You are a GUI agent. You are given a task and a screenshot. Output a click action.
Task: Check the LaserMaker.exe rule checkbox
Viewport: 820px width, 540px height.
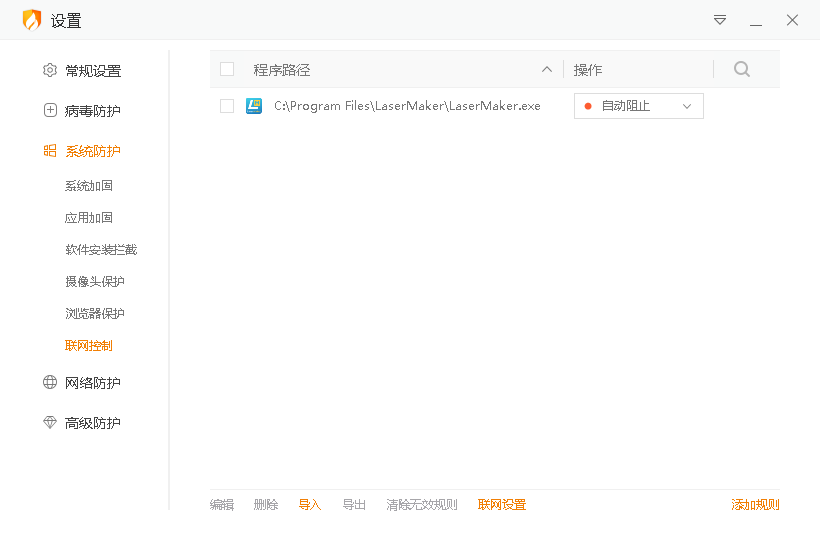tap(227, 106)
